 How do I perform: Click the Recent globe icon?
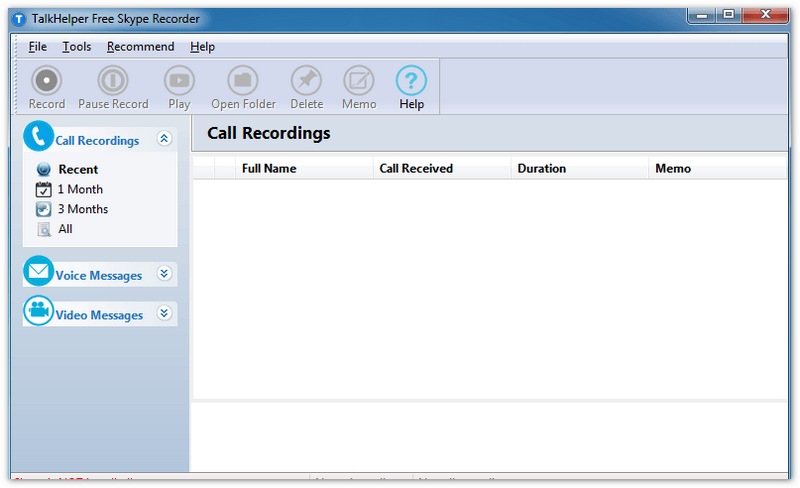[44, 169]
